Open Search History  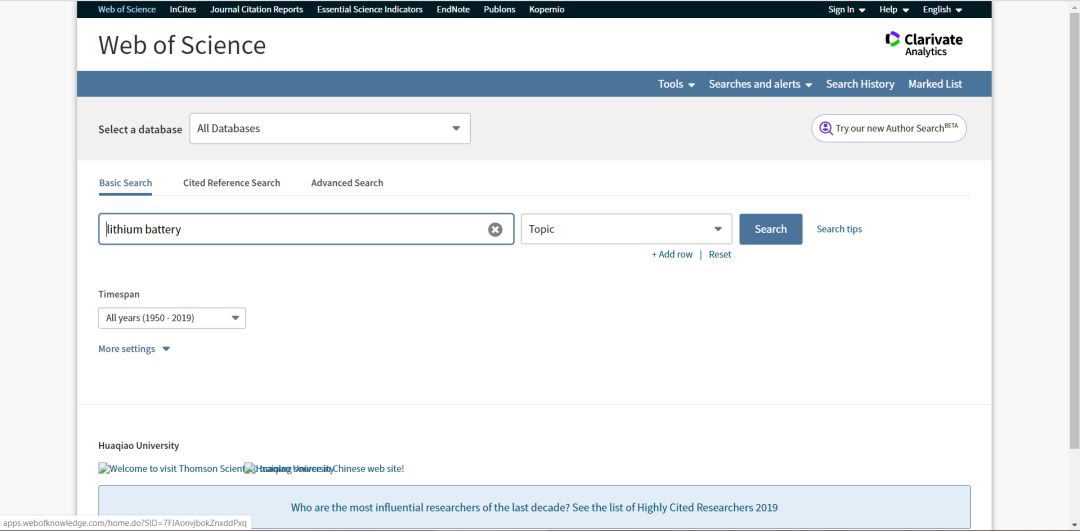(x=860, y=84)
